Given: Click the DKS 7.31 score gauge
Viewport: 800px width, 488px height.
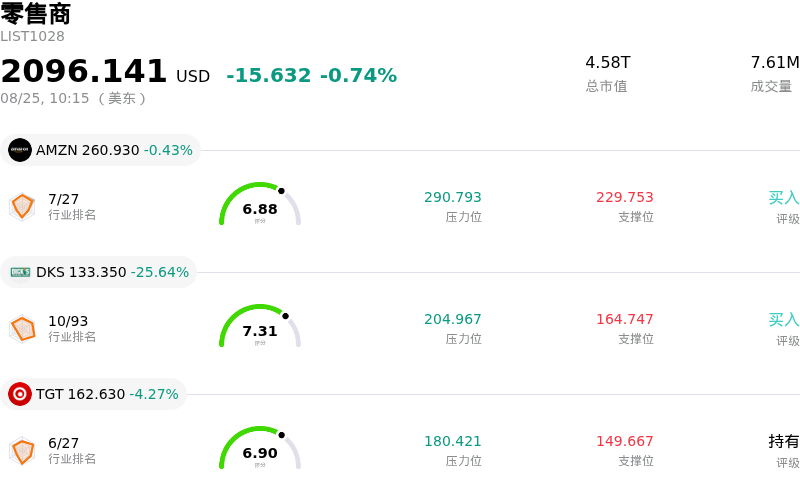Looking at the screenshot, I should (260, 326).
